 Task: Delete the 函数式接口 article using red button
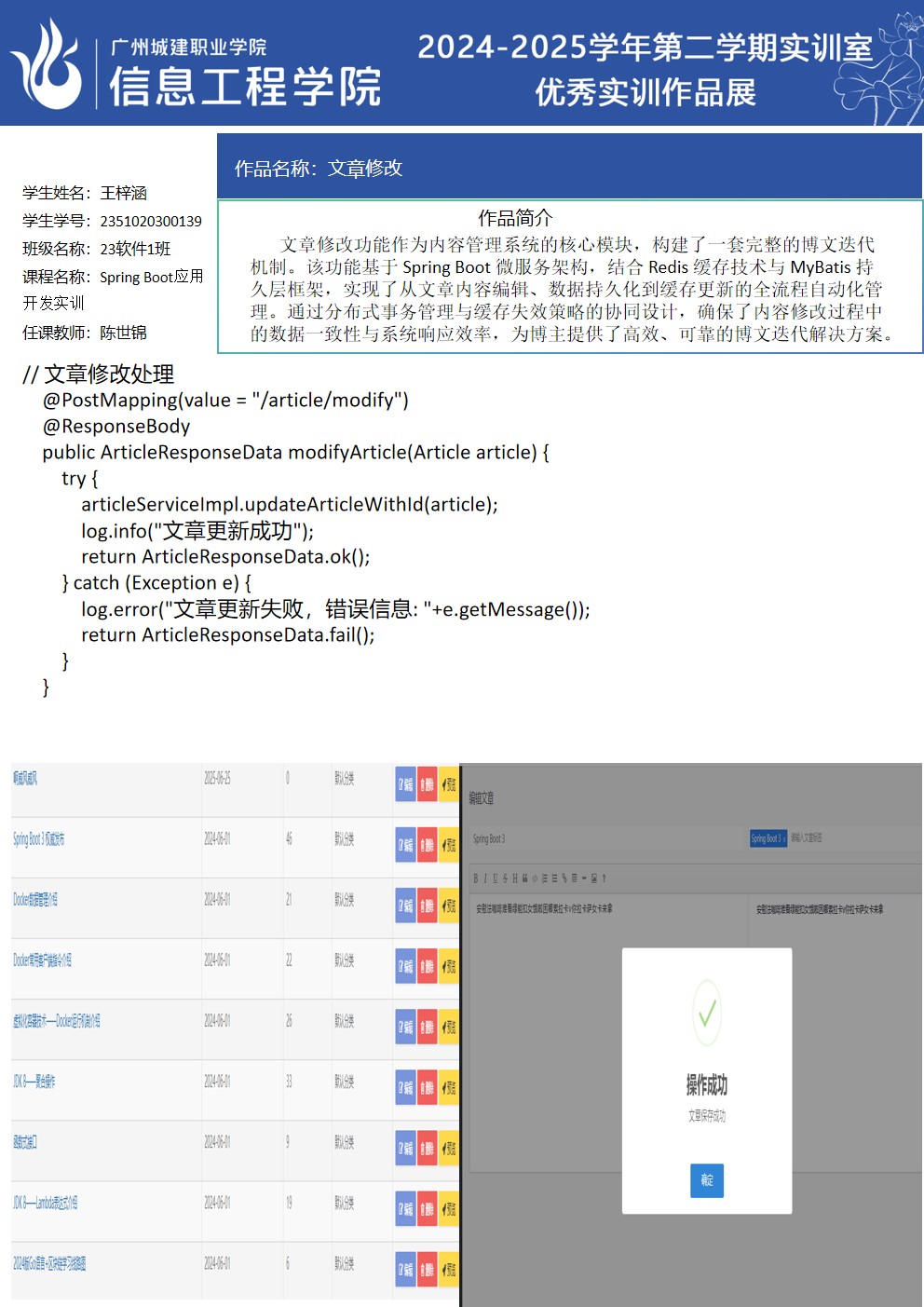(x=427, y=1149)
